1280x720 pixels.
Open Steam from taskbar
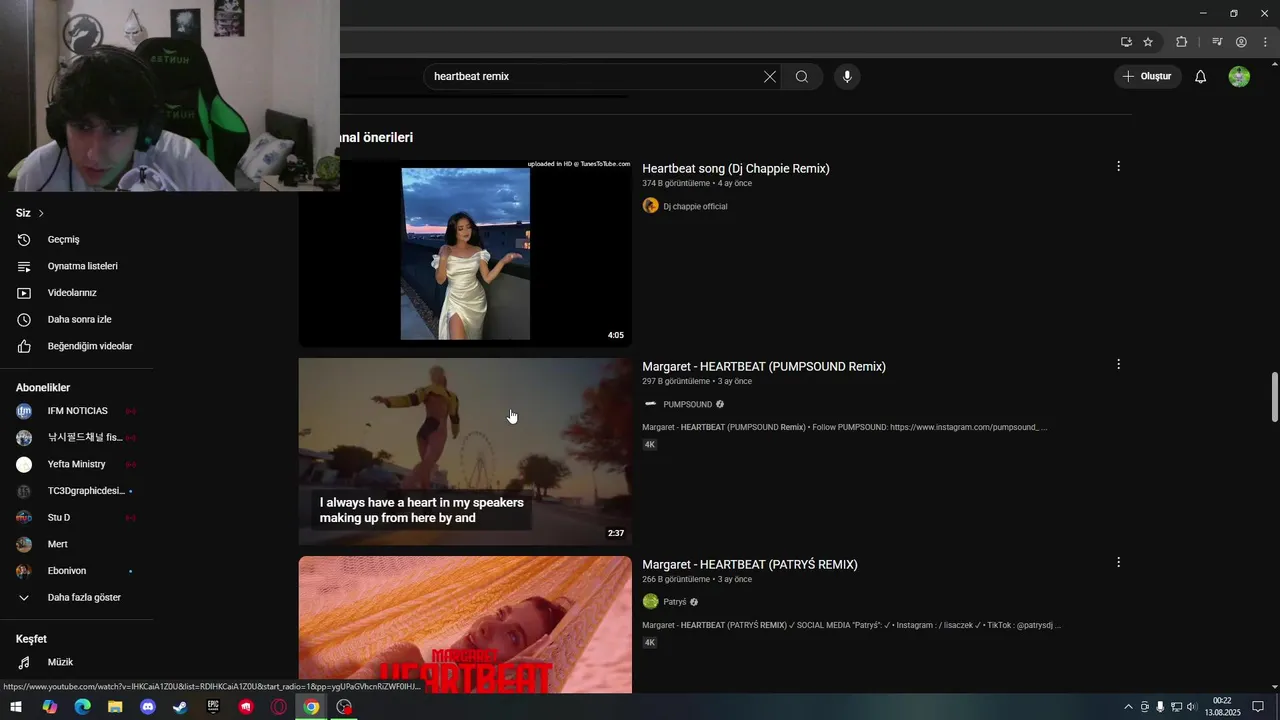coord(180,707)
